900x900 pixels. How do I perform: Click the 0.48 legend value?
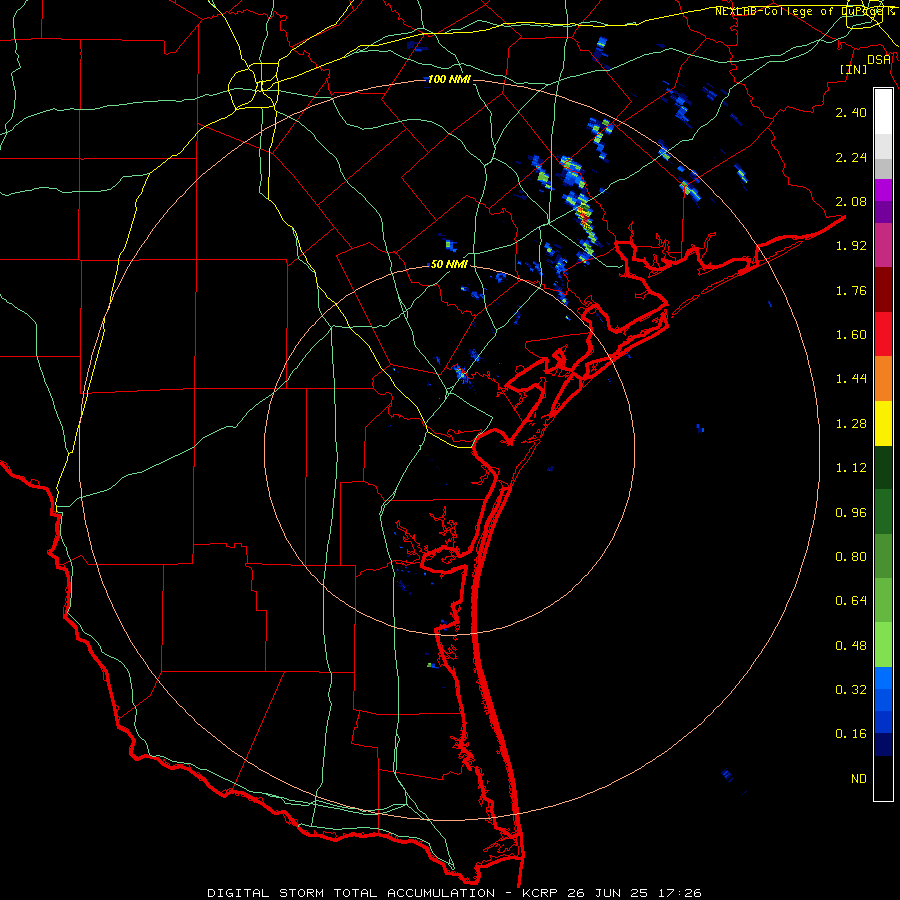(851, 646)
